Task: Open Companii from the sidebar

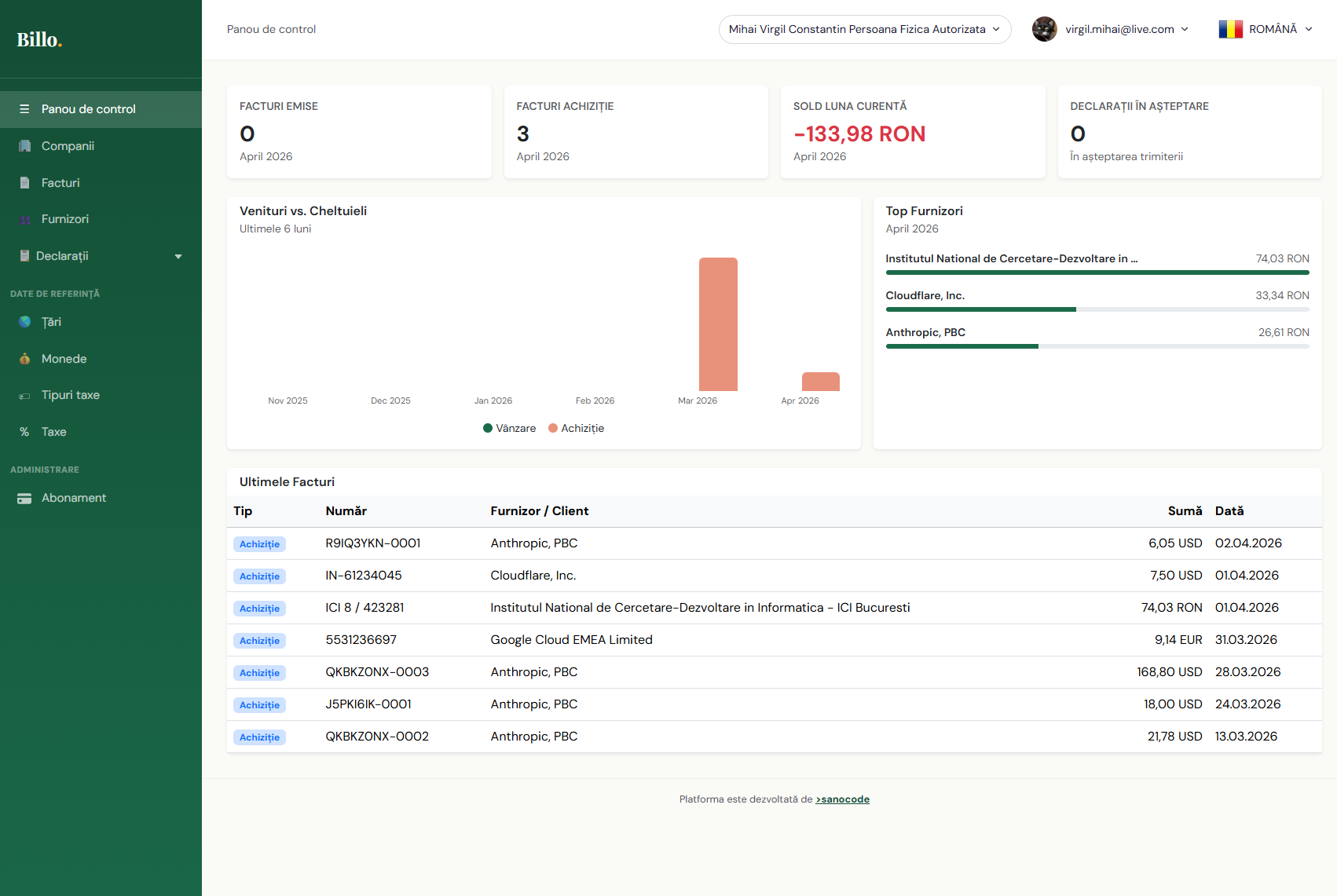Action: pyautogui.click(x=101, y=146)
